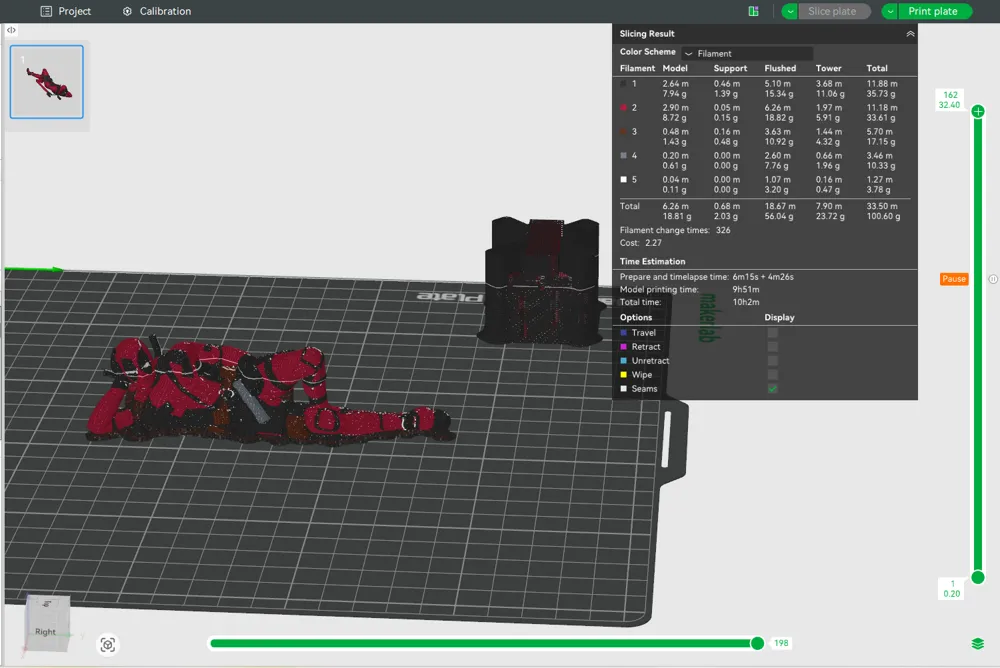1000x668 pixels.
Task: Click the plus icon atop layer slider
Action: click(978, 112)
